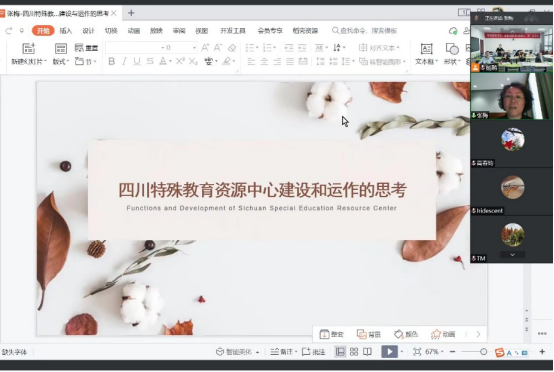Toggle Italic formatting button
554x372 pixels.
pos(124,61)
